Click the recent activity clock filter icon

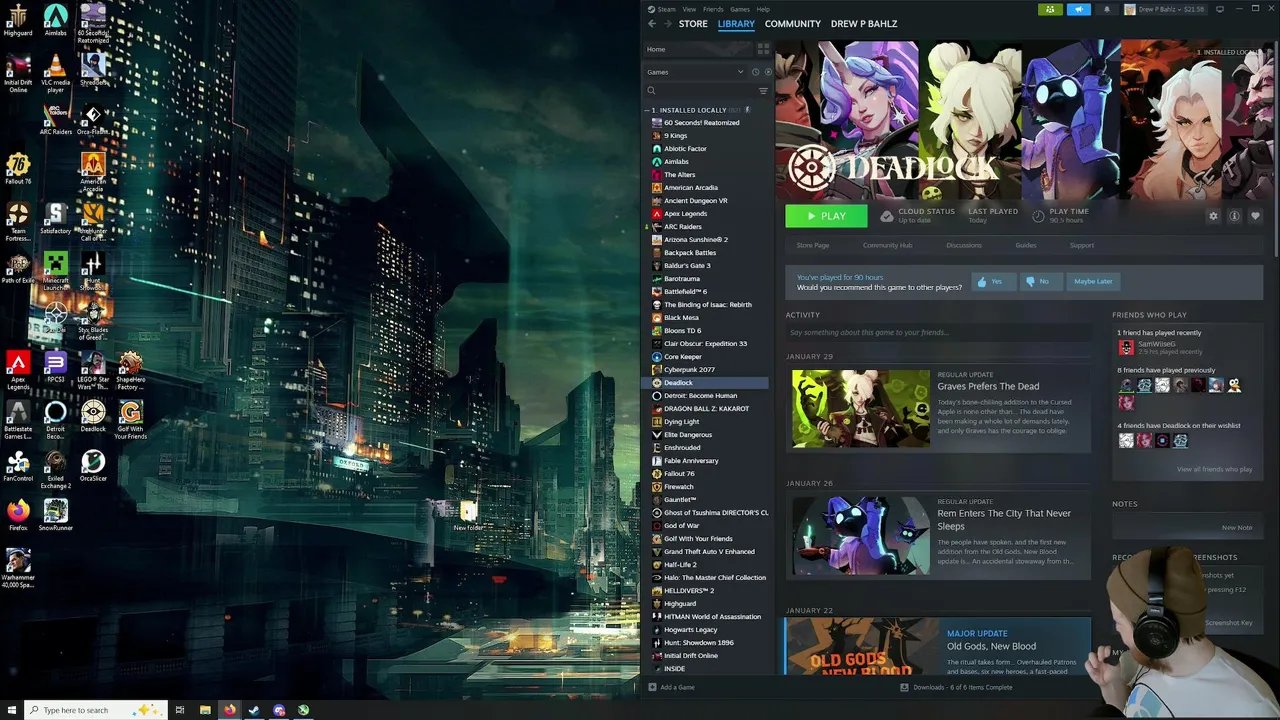pos(755,72)
